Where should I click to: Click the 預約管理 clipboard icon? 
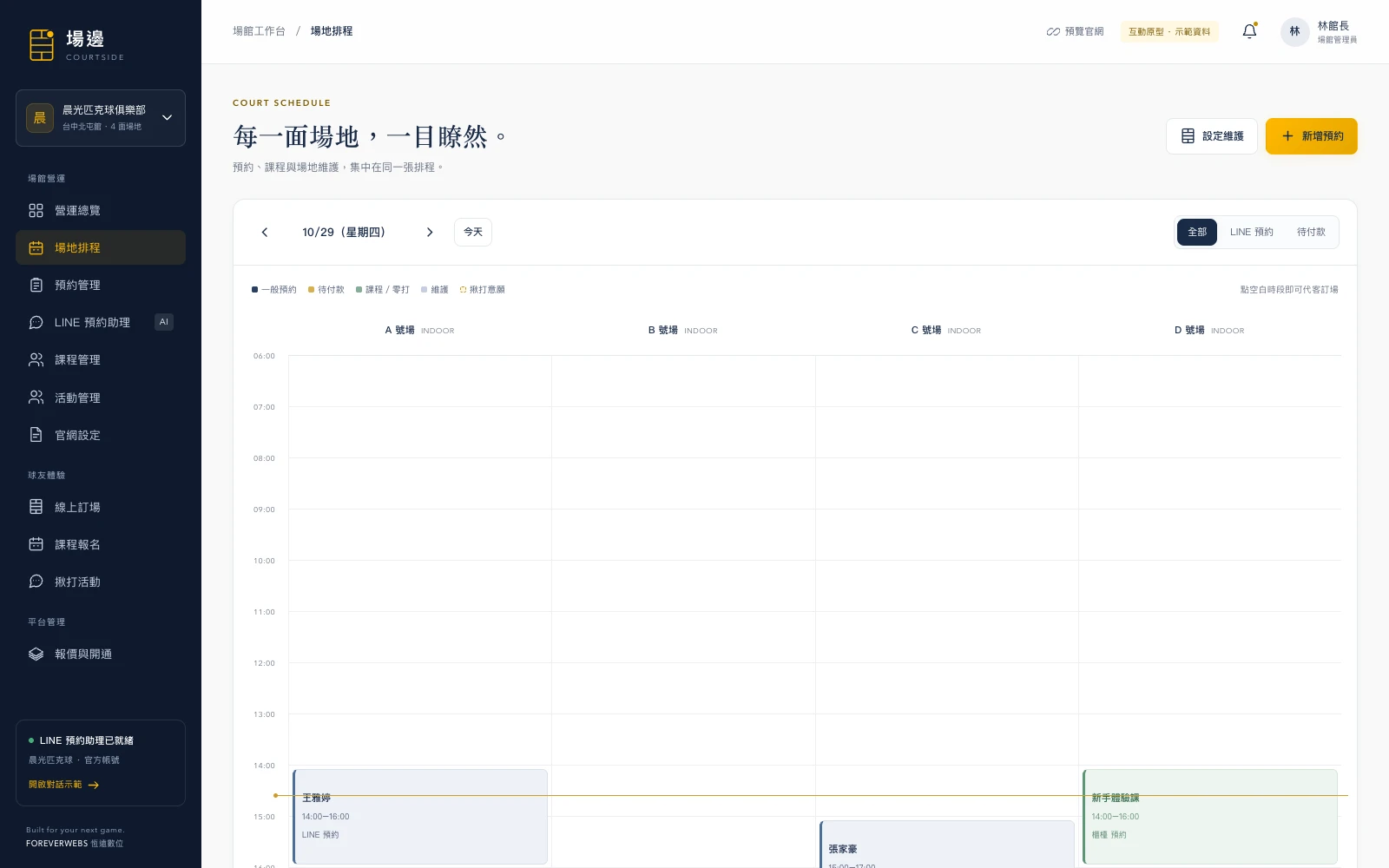point(36,285)
